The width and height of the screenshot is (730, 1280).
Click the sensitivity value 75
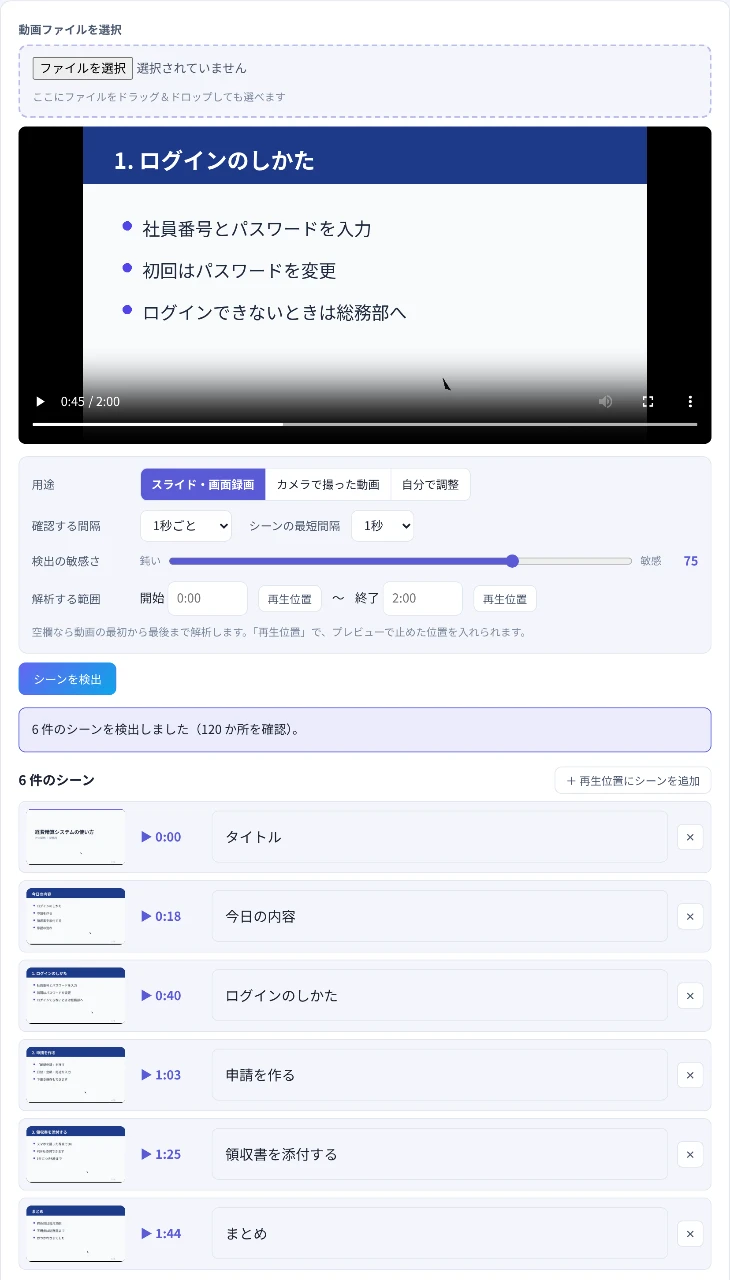(691, 561)
